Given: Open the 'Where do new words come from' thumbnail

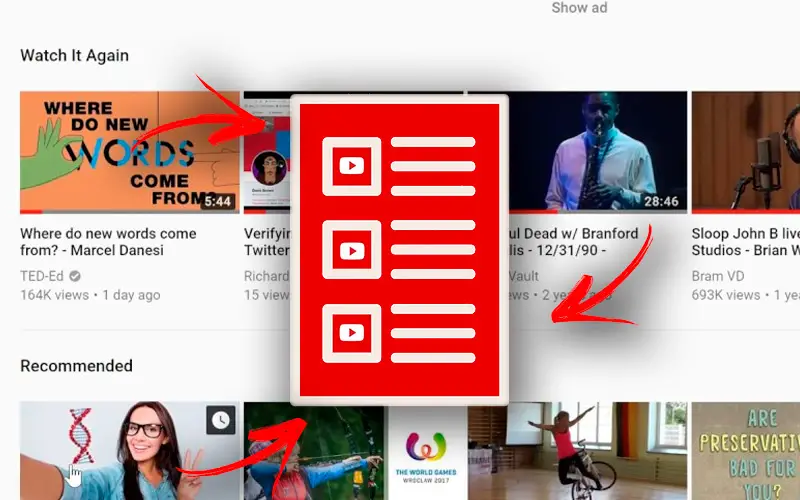Looking at the screenshot, I should click(x=130, y=153).
